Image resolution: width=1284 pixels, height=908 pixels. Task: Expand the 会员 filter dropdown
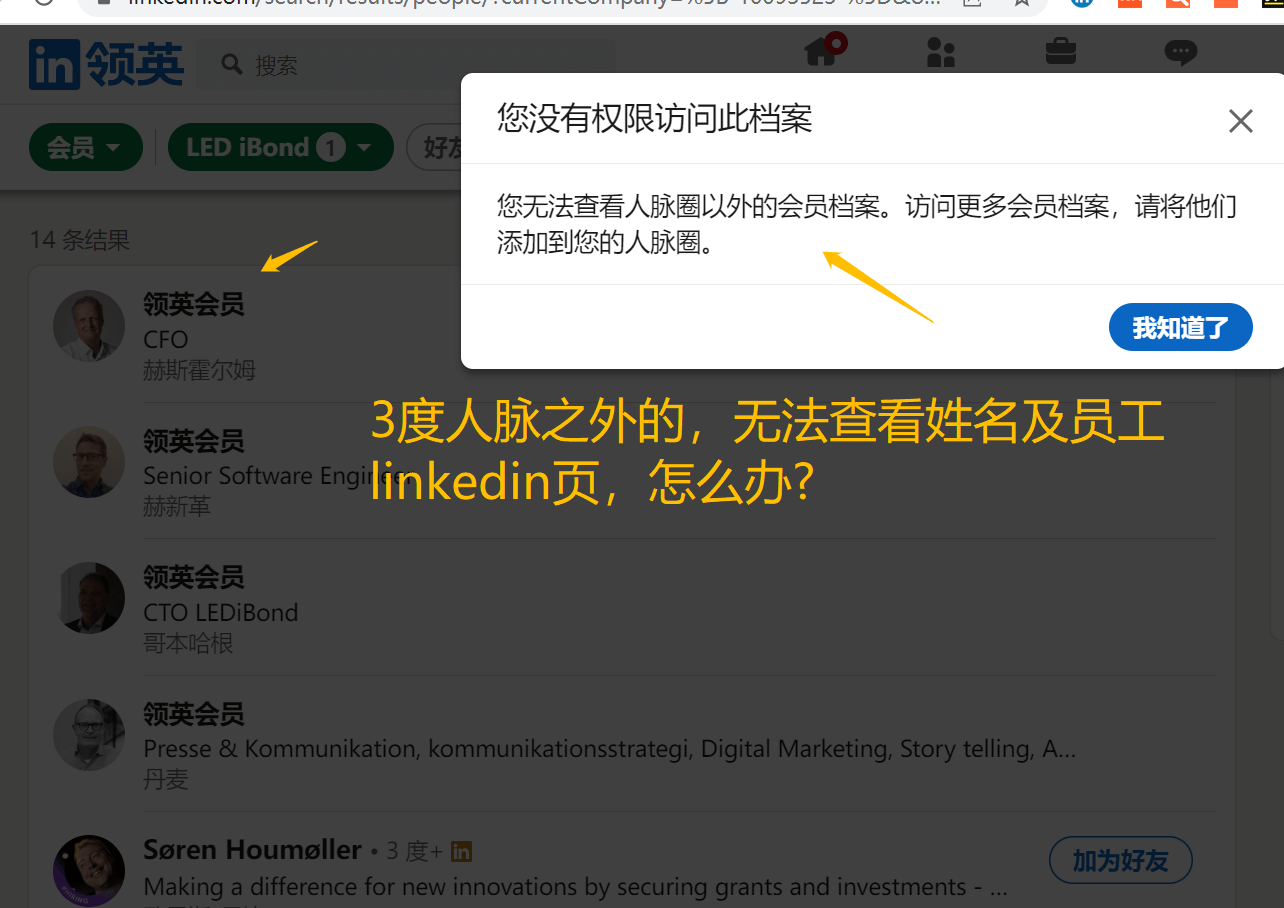pos(85,148)
